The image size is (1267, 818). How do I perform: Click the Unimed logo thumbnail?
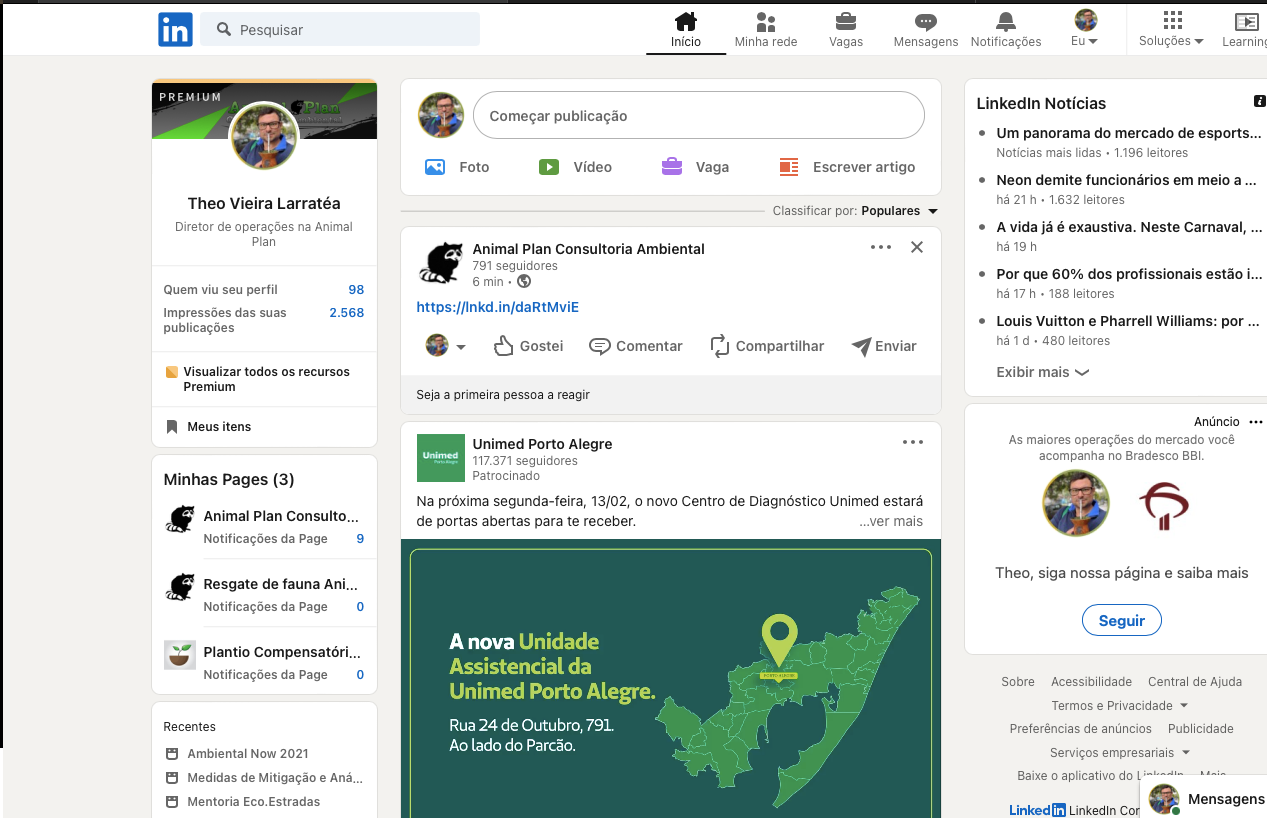(x=441, y=458)
